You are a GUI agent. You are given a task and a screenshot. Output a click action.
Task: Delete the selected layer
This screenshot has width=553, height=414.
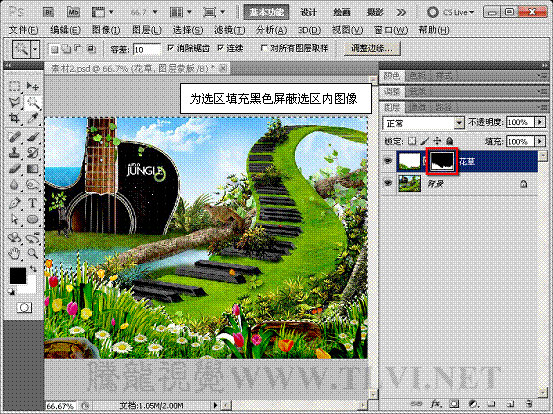point(528,404)
